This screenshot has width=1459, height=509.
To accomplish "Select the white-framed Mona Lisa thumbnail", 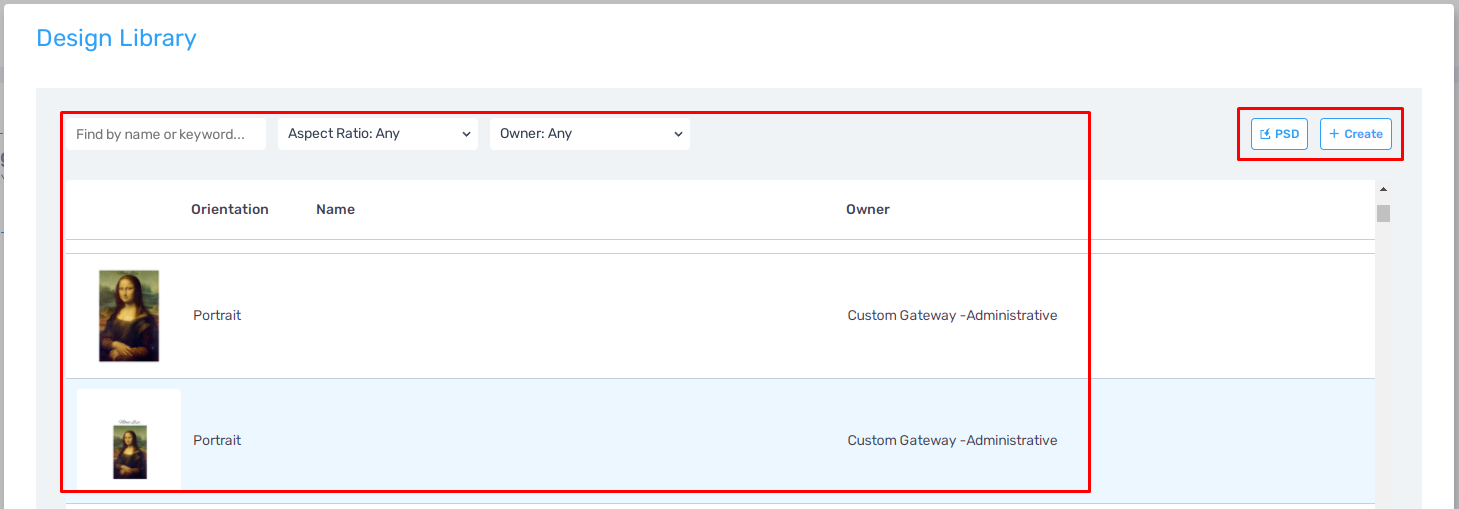I will (129, 441).
